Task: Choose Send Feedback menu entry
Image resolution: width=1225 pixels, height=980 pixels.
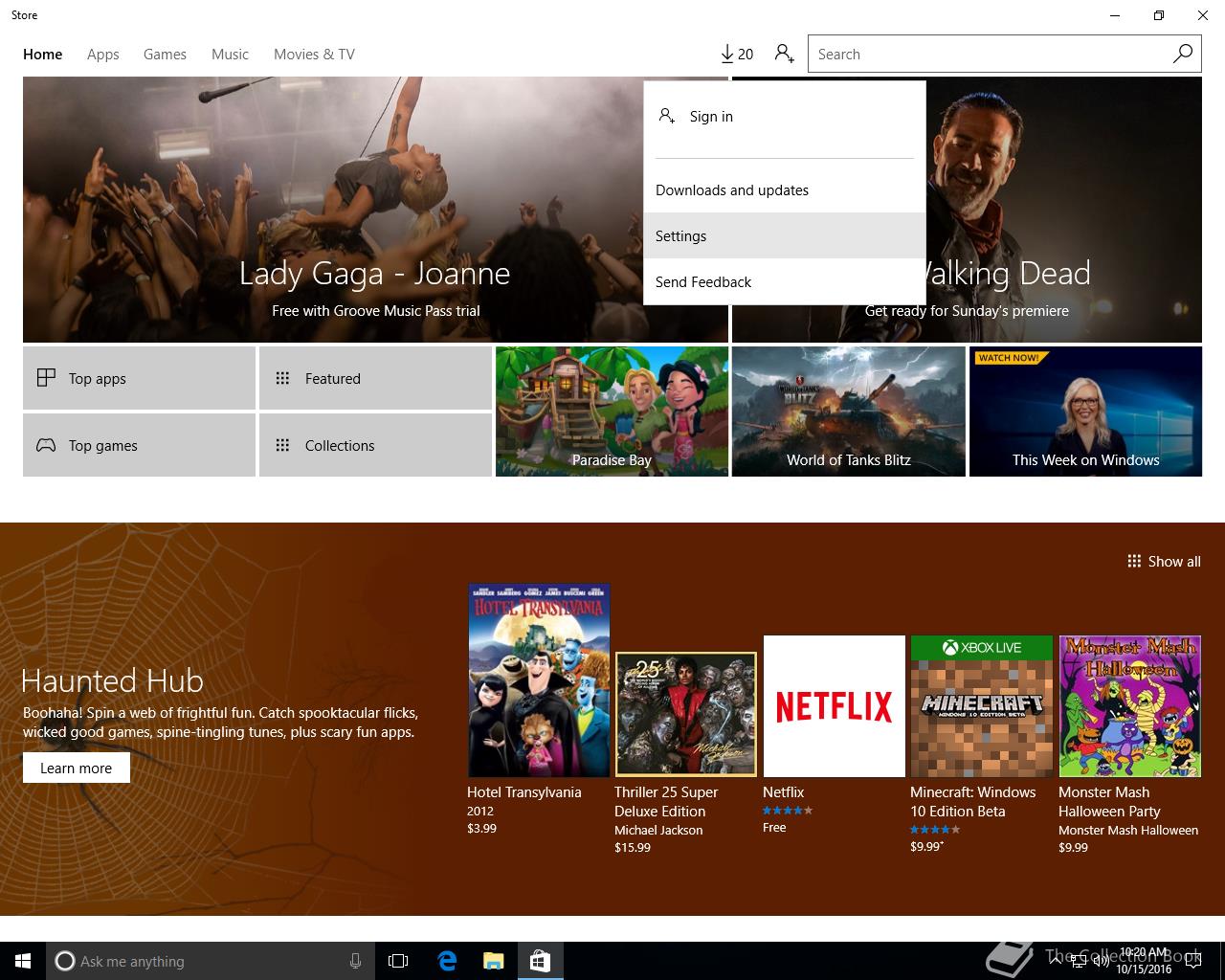Action: (785, 281)
